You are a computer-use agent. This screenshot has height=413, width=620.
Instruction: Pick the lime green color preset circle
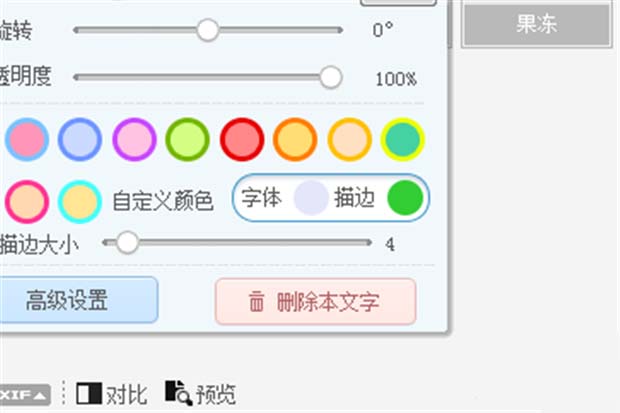[187, 139]
